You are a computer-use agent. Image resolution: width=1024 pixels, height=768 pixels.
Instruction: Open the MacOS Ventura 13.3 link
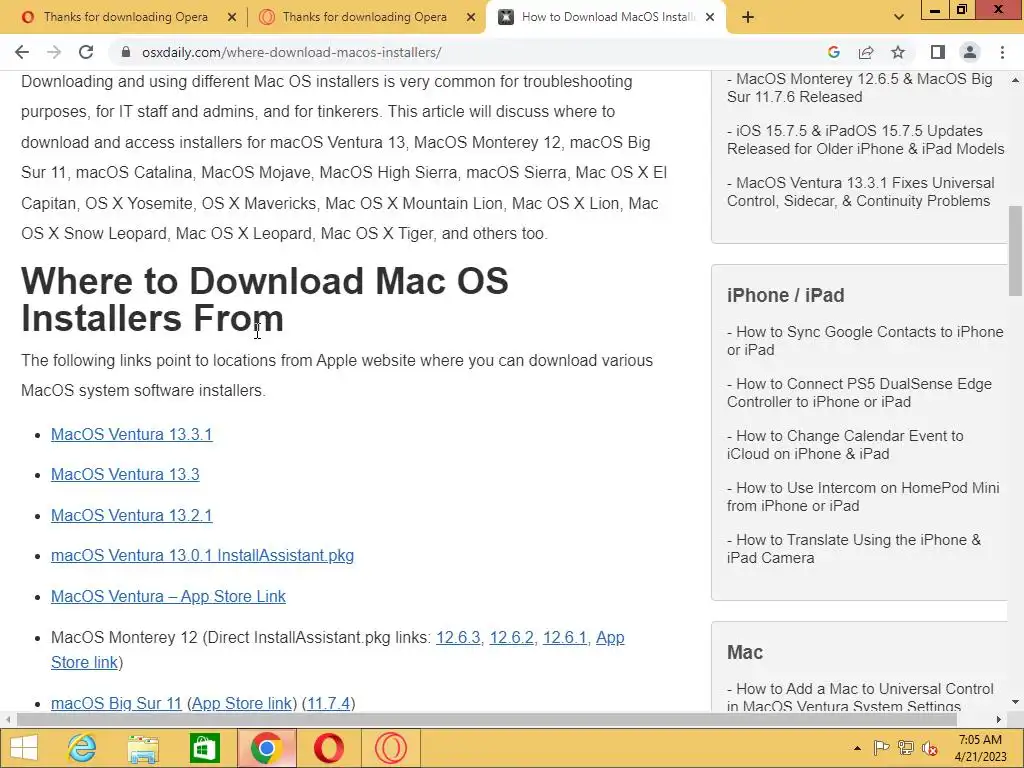[x=125, y=474]
